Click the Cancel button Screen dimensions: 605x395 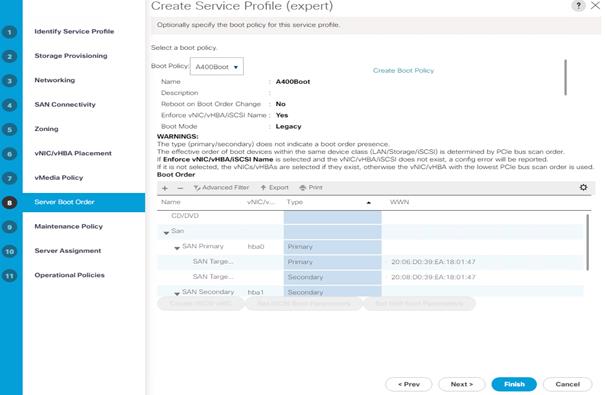[568, 384]
